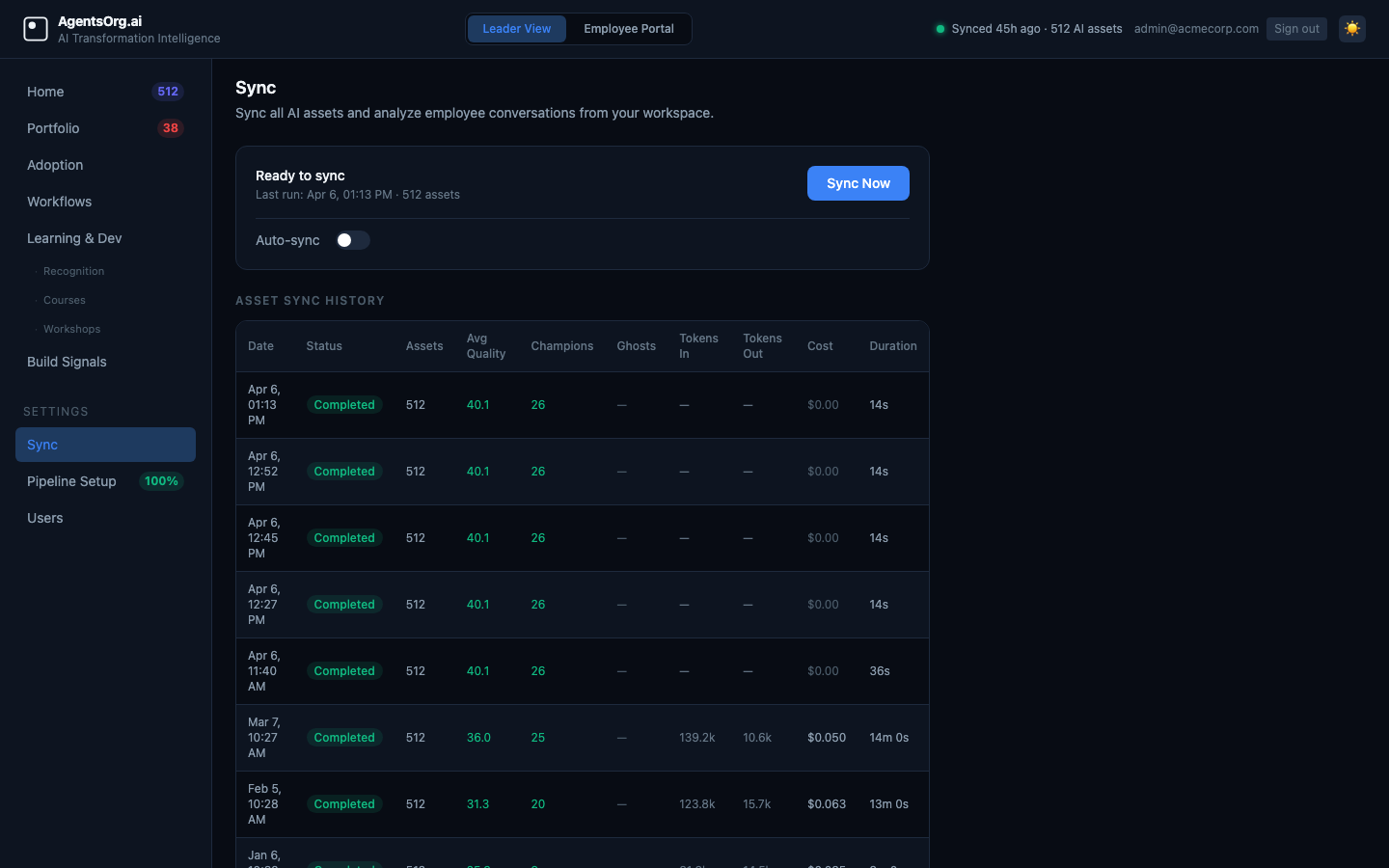This screenshot has width=1389, height=868.
Task: Open Pipeline Setup showing 100% progress
Action: click(x=71, y=481)
